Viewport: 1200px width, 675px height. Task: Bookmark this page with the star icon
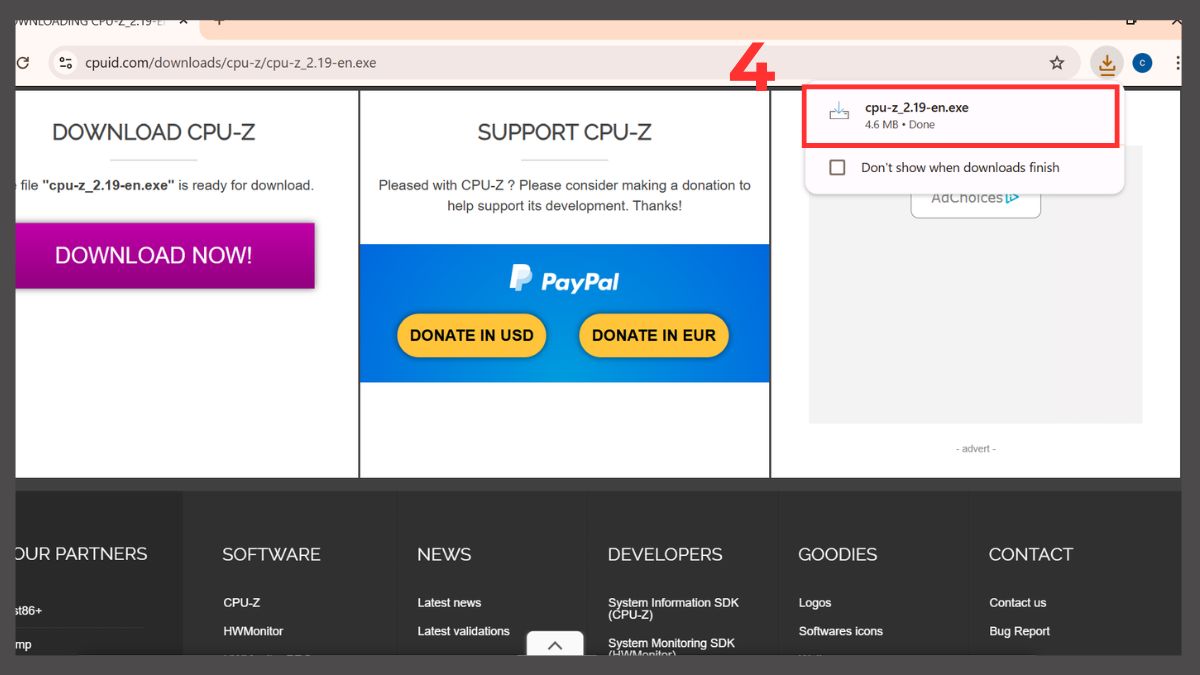coord(1057,63)
